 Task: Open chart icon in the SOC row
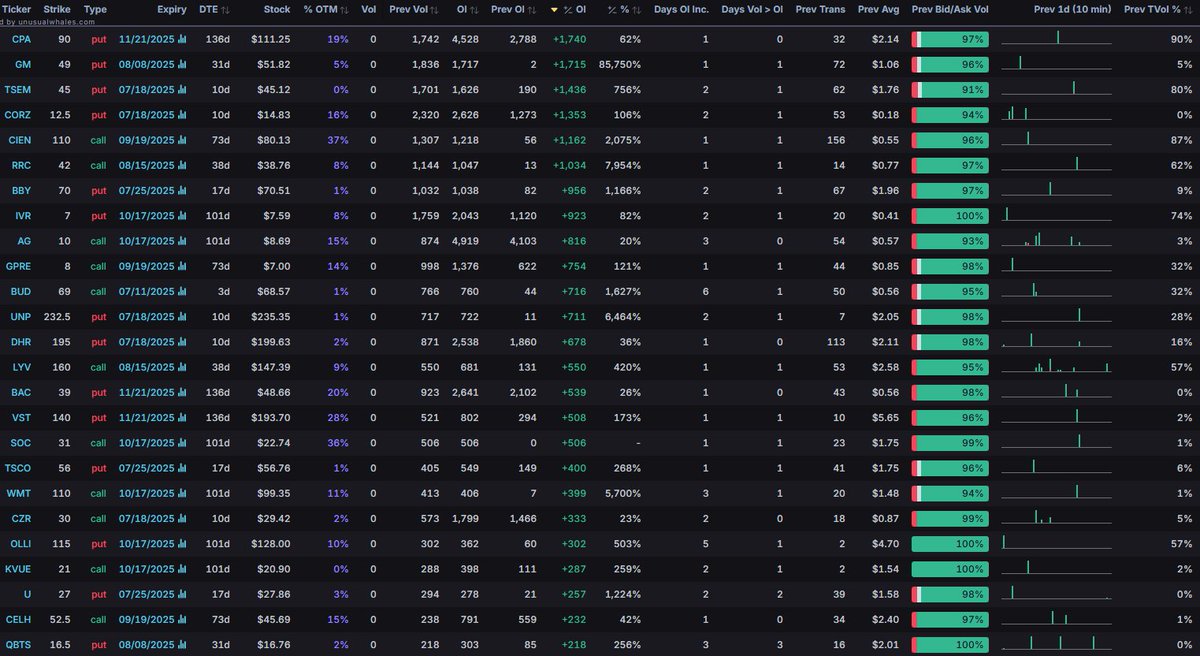(182, 443)
